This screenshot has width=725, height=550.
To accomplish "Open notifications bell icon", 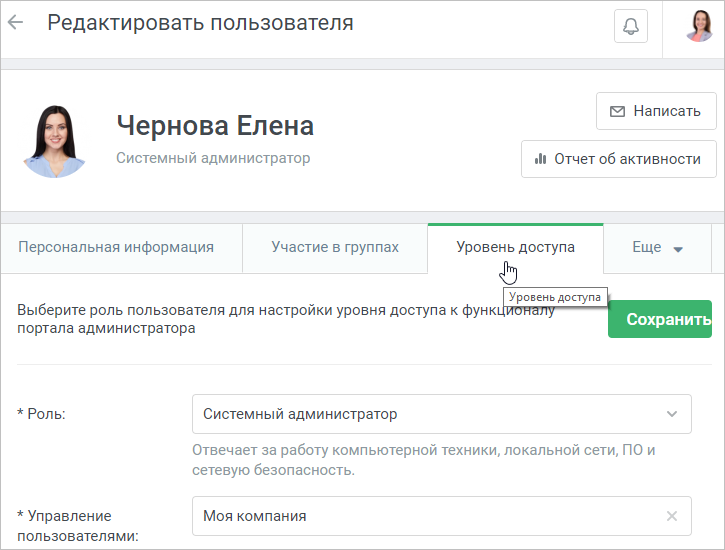I will pyautogui.click(x=631, y=26).
